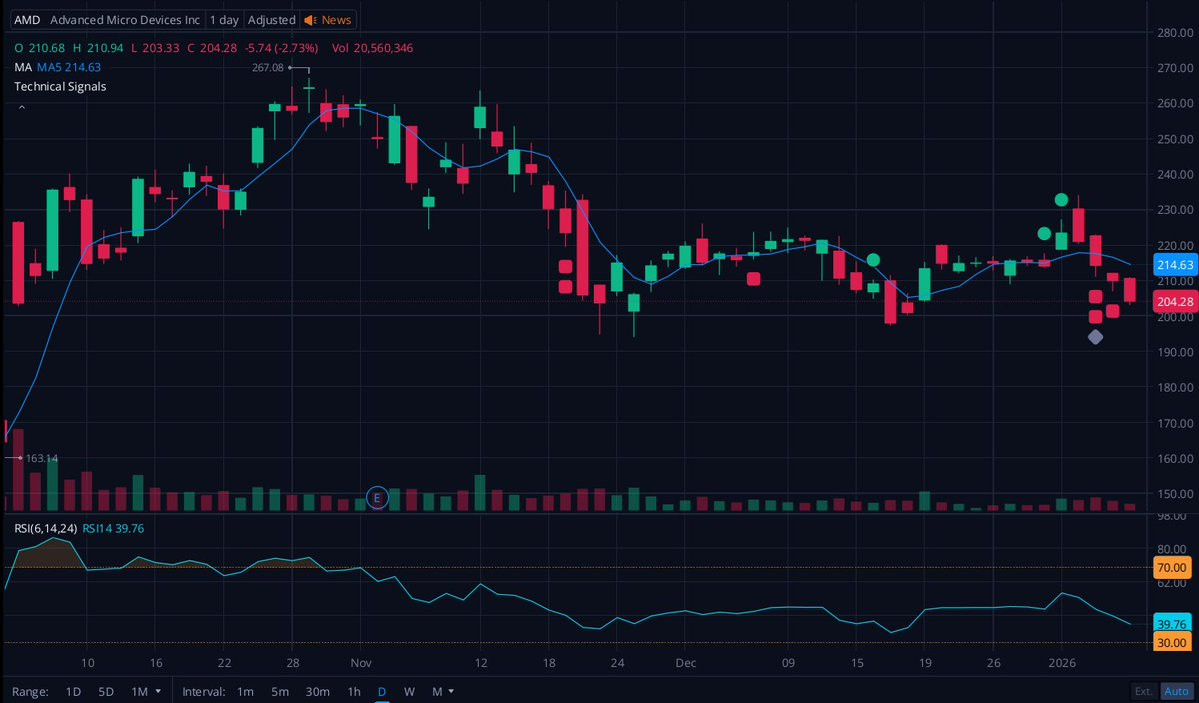The height and width of the screenshot is (703, 1199).
Task: Open the M interval dropdown
Action: coord(443,692)
